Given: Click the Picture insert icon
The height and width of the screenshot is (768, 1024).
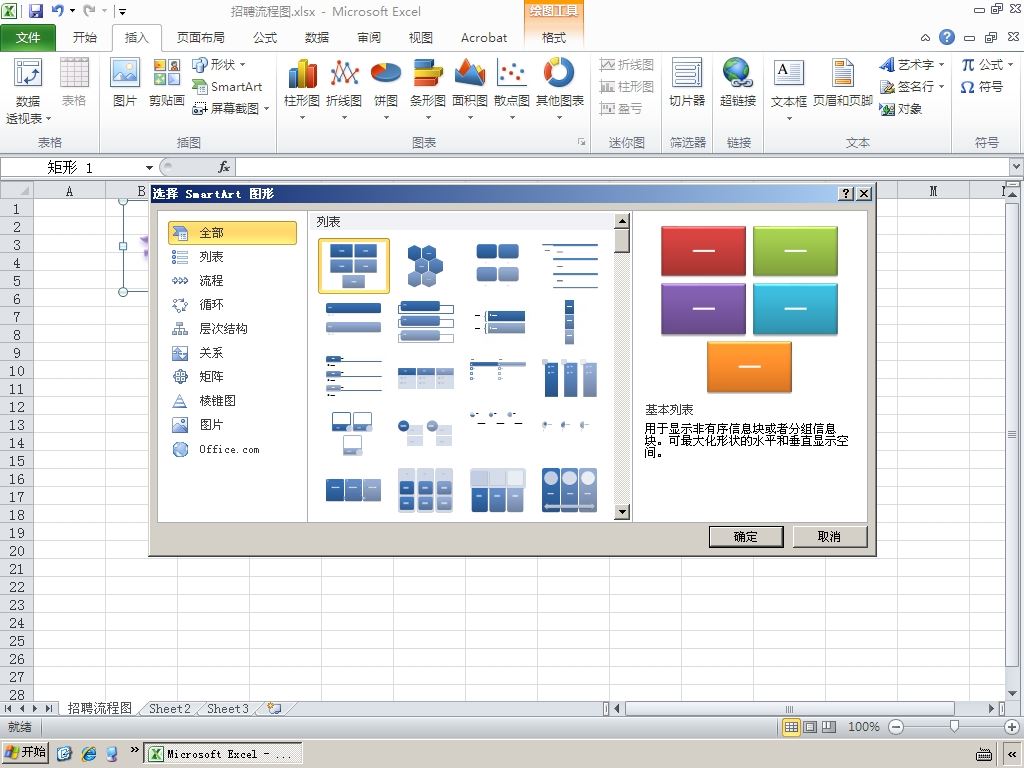Looking at the screenshot, I should pyautogui.click(x=125, y=82).
